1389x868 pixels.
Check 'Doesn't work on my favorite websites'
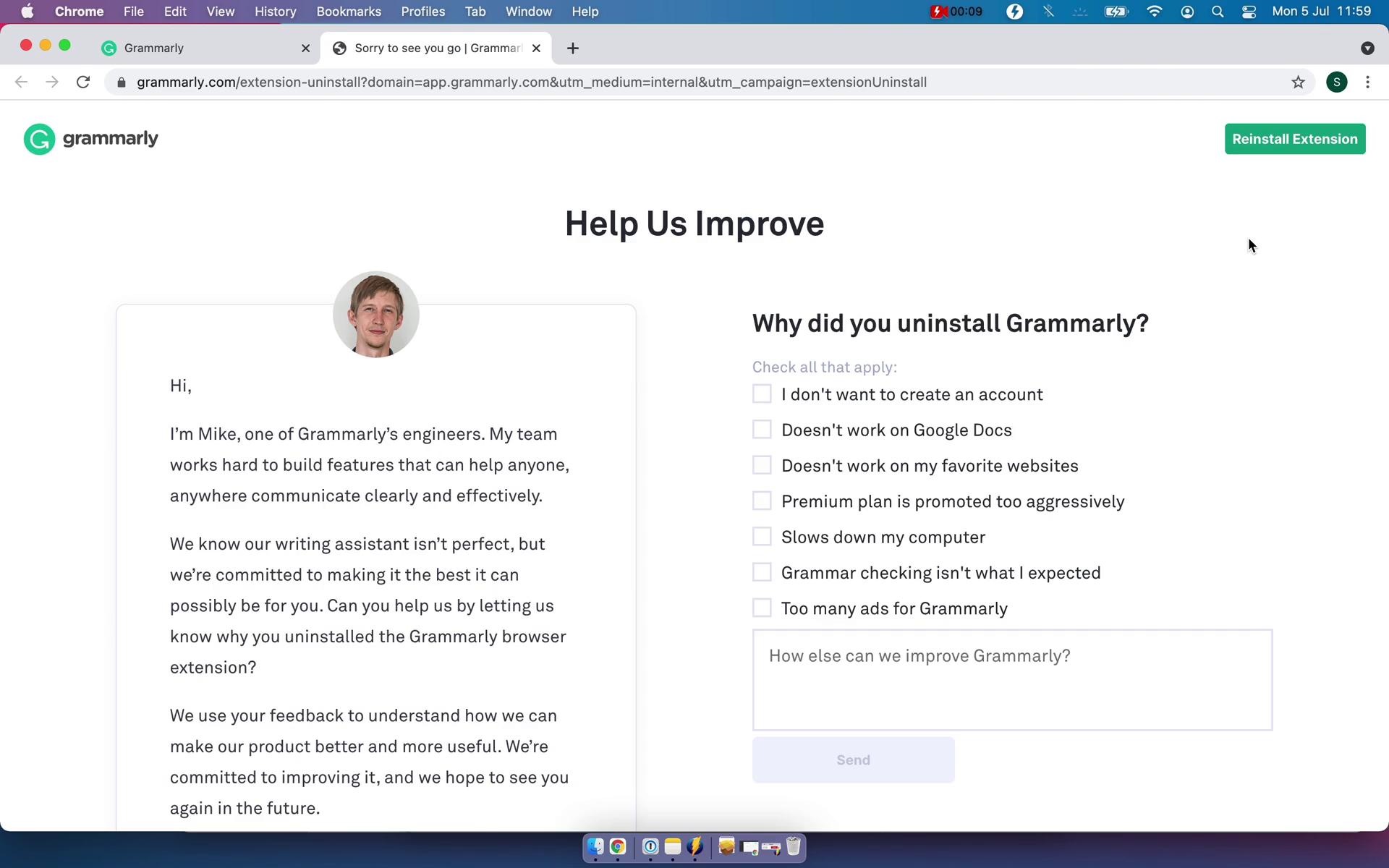762,465
